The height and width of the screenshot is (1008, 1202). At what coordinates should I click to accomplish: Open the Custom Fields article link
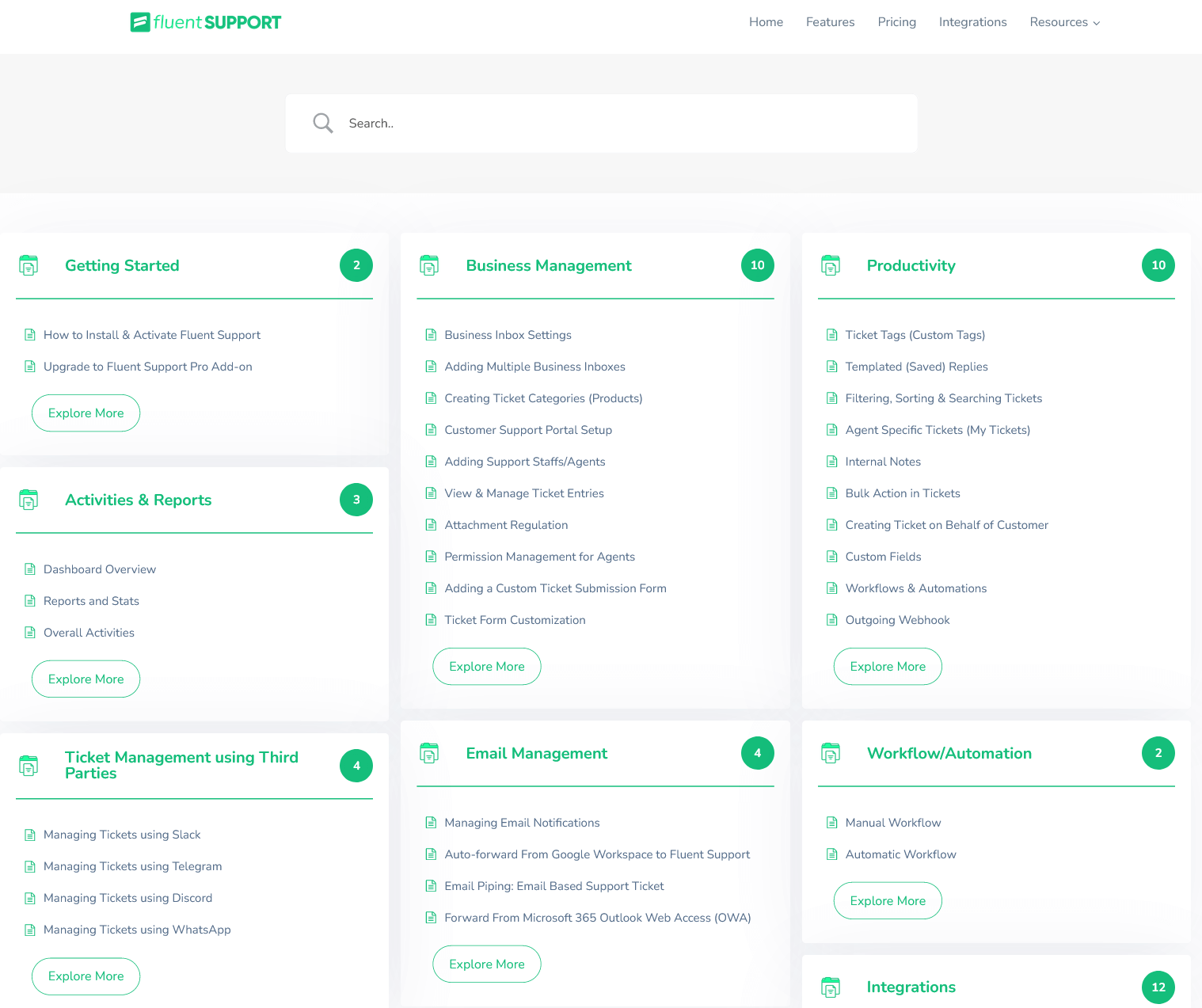pyautogui.click(x=883, y=557)
